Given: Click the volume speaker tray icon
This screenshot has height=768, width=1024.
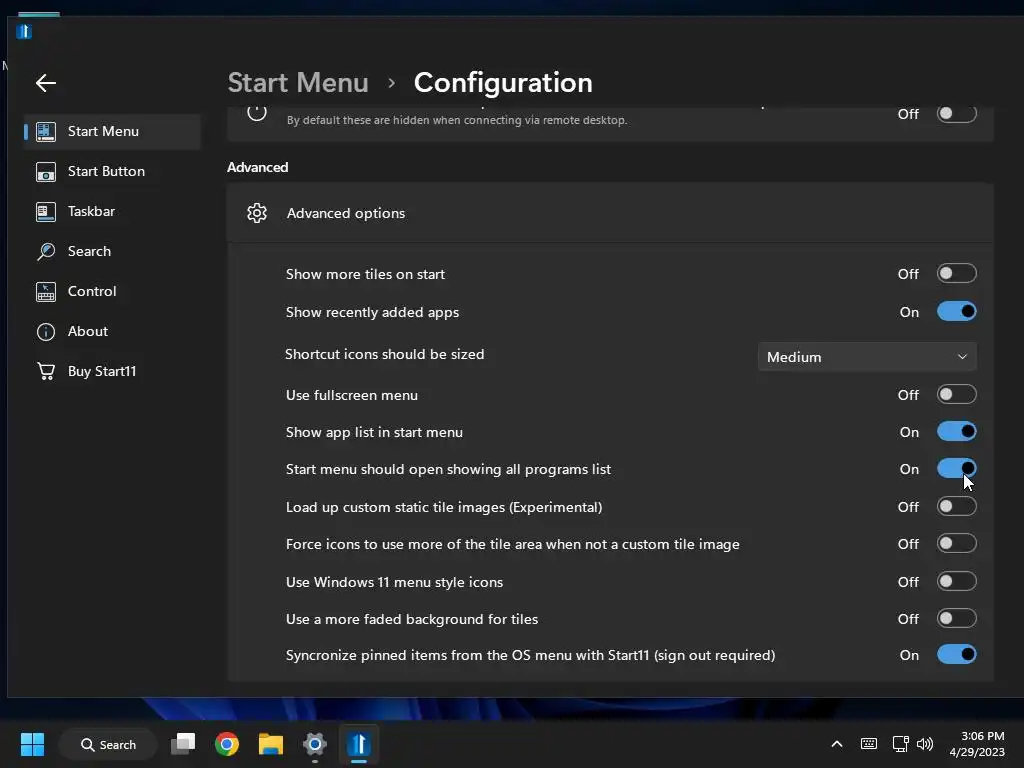Looking at the screenshot, I should point(925,744).
